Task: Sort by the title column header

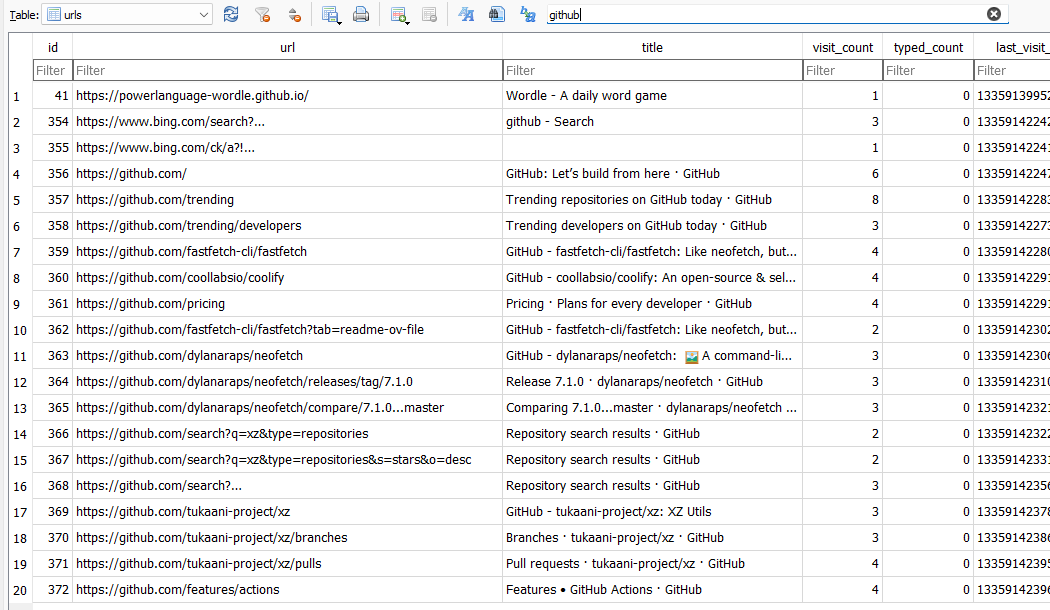Action: pyautogui.click(x=652, y=47)
